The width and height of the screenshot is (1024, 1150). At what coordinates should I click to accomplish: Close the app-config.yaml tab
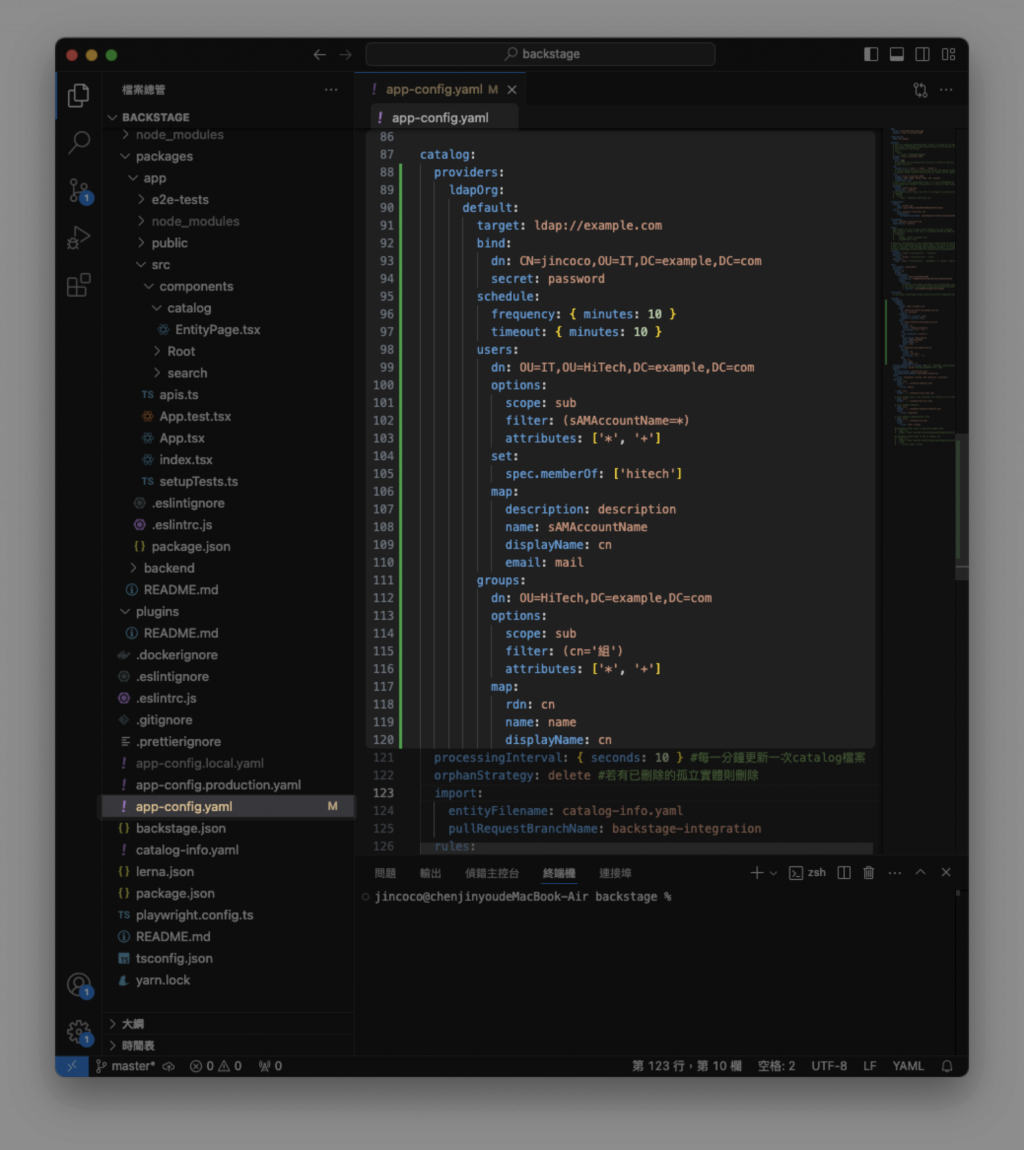[512, 89]
